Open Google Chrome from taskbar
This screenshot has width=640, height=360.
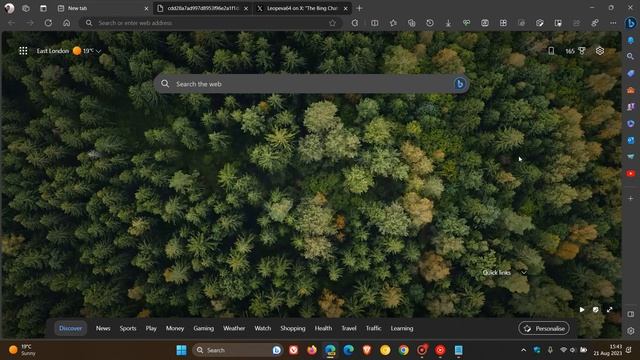404,350
